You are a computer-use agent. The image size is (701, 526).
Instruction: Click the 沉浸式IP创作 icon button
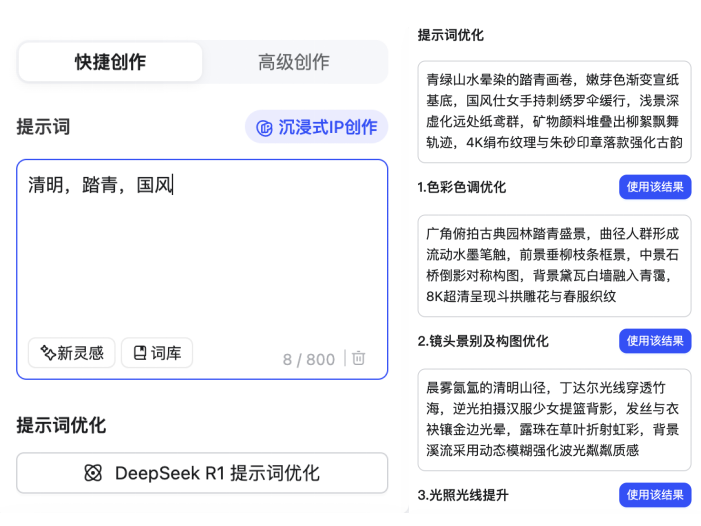click(x=316, y=127)
